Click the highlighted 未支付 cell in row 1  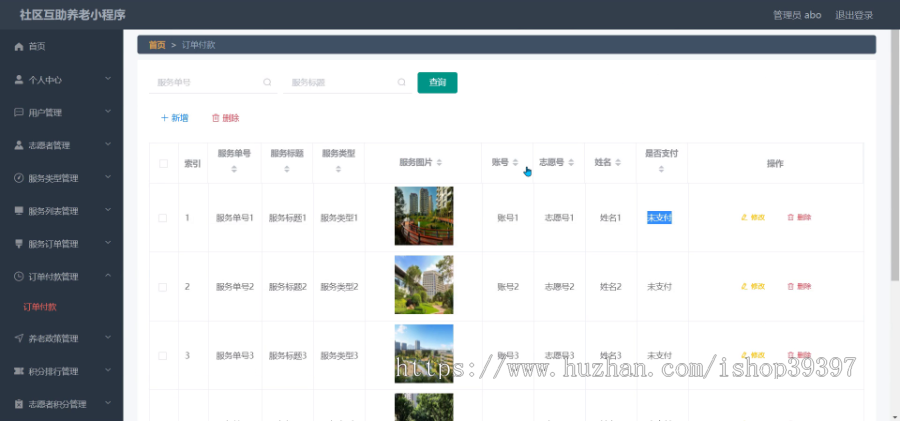pyautogui.click(x=660, y=218)
